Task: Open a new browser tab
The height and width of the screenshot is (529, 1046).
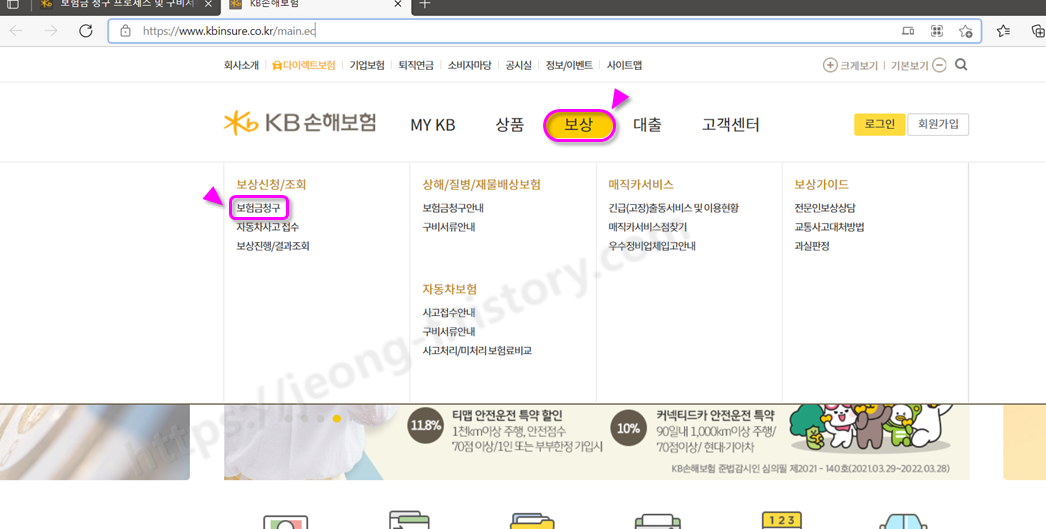Action: coord(425,5)
